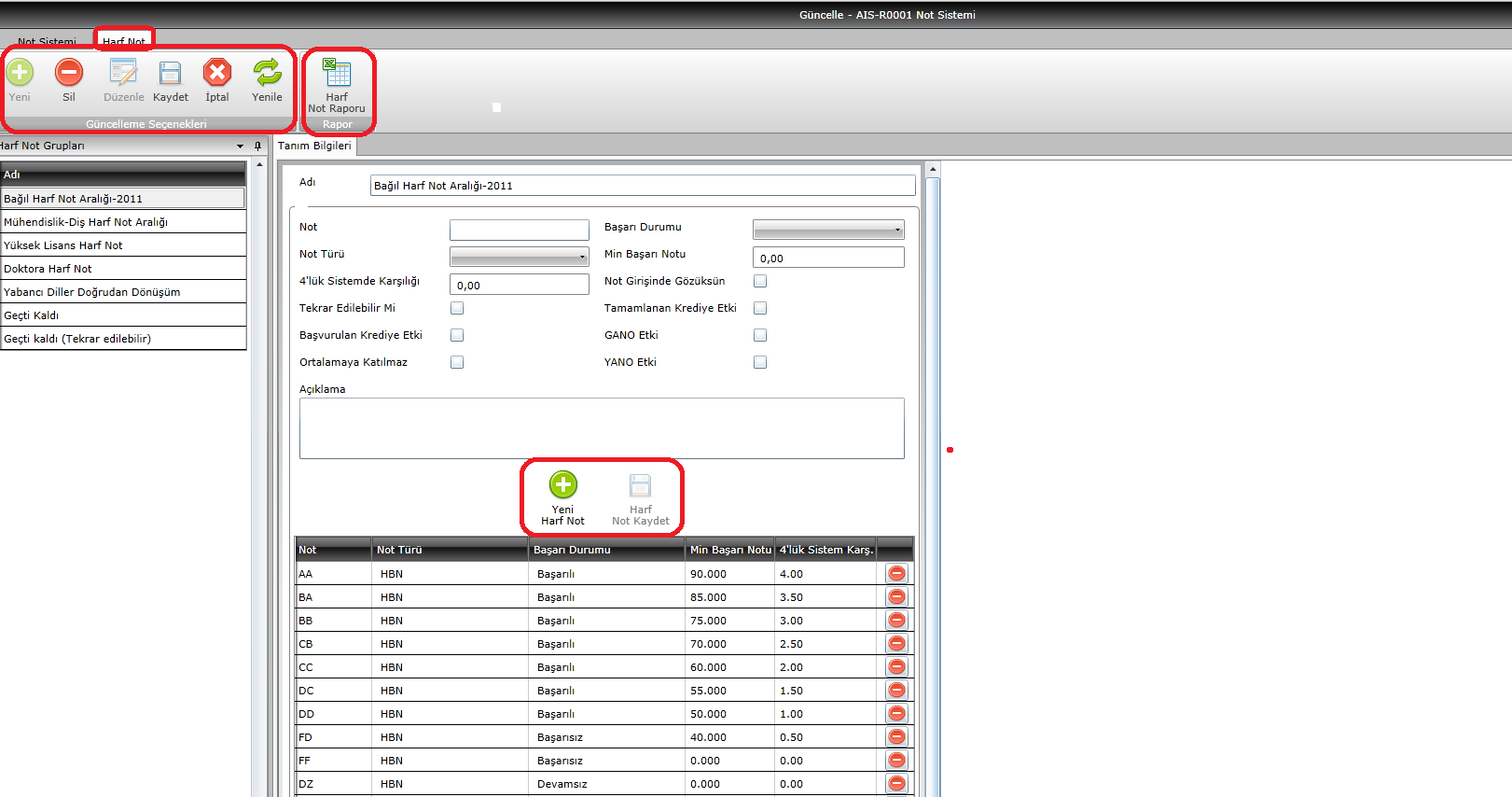Screen dimensions: 1512x797
Task: Click the Adı text field
Action: (643, 186)
